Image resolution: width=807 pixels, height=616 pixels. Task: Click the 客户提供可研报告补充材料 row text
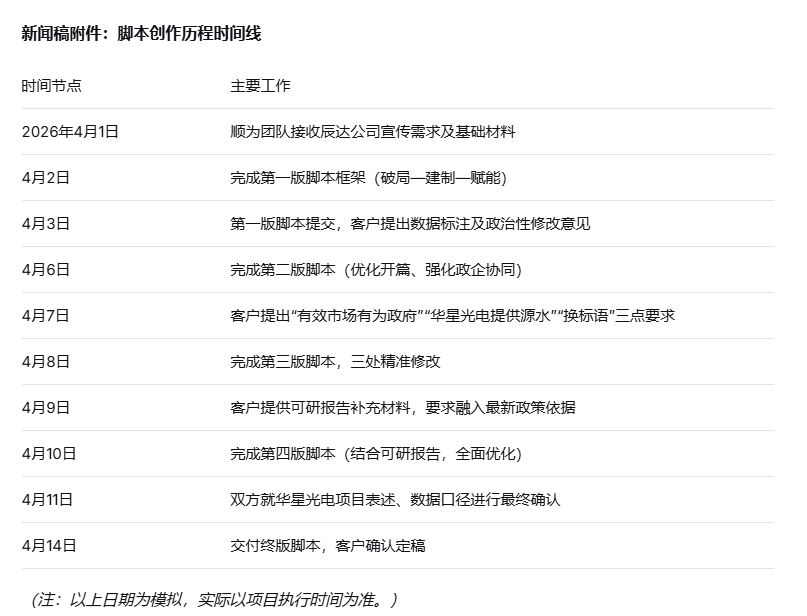(x=402, y=408)
